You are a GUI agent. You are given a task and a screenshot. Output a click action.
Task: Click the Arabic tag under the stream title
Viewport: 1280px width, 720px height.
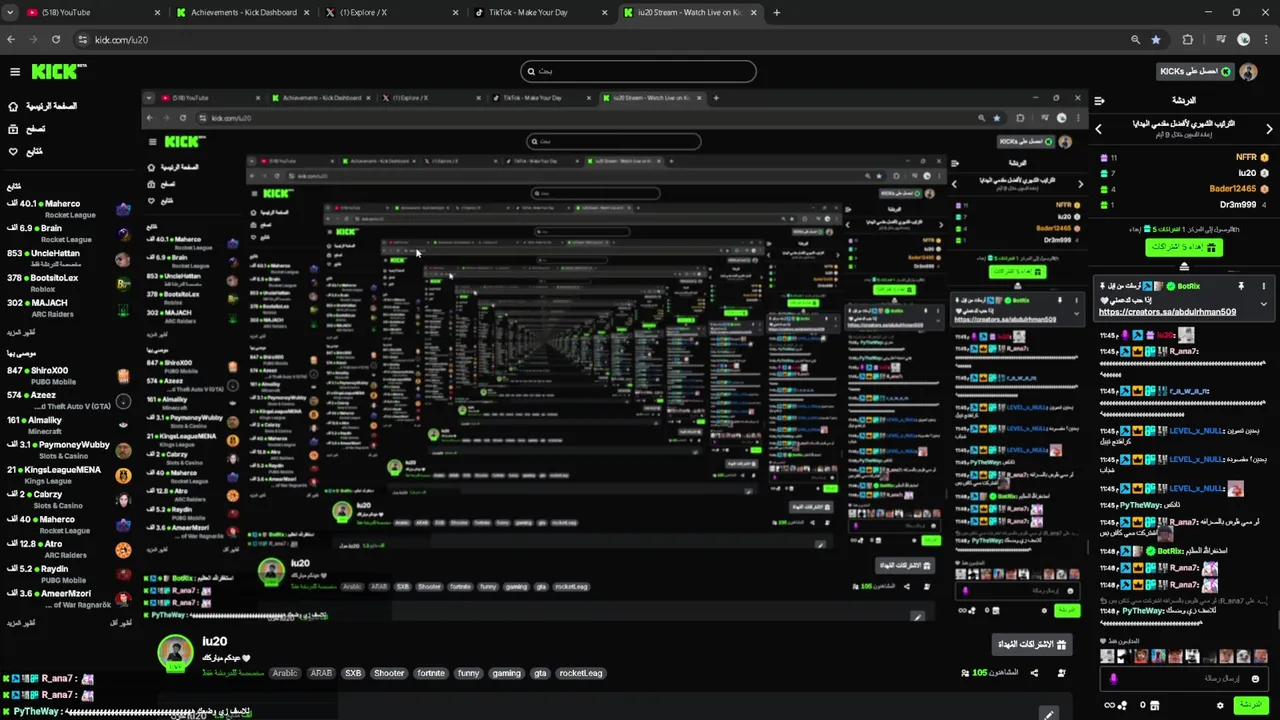pos(285,673)
